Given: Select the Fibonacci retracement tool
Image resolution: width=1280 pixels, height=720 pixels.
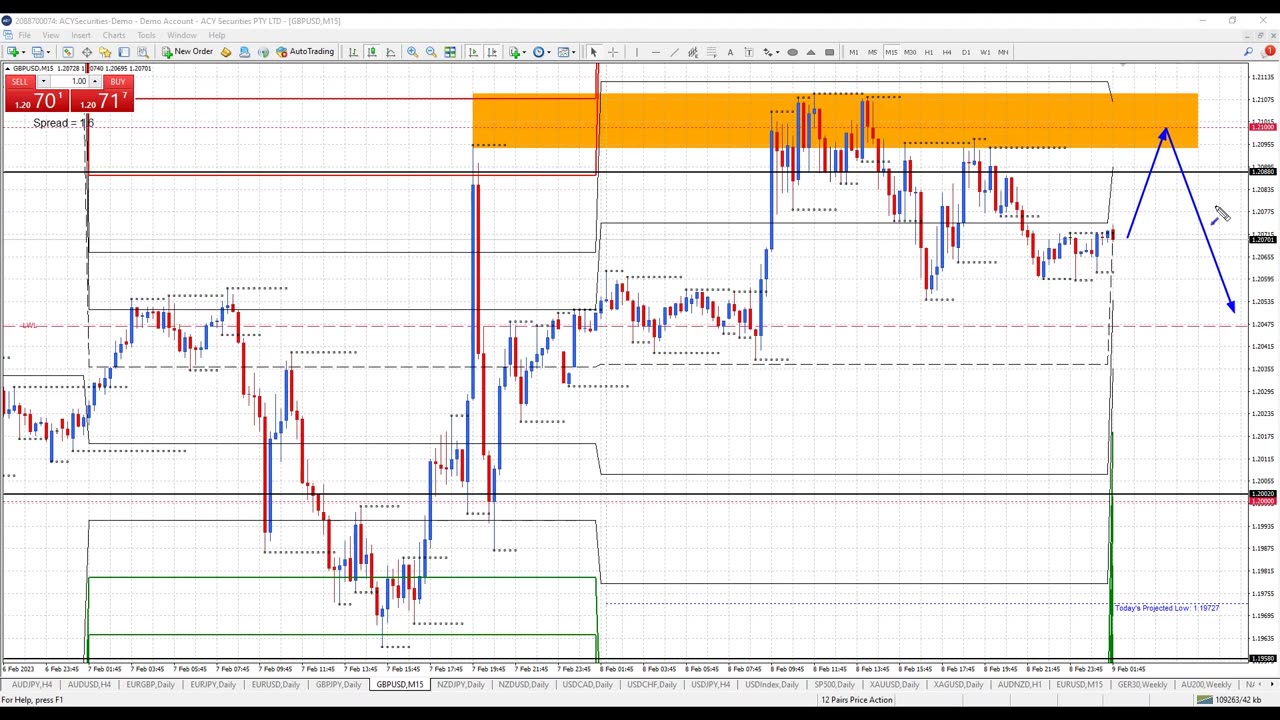Looking at the screenshot, I should coord(711,52).
